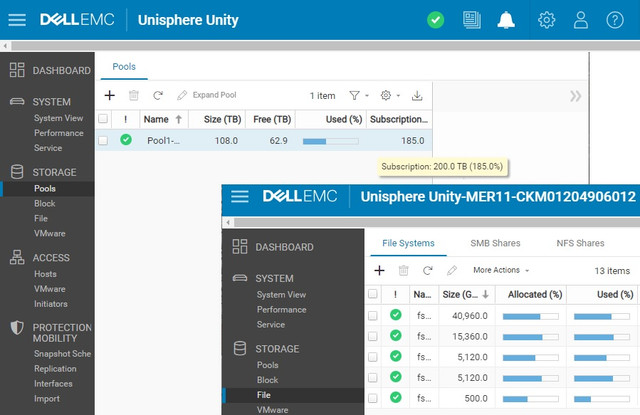
Task: Click Storage cylinder icon in Unity-MER11 window
Action: point(240,348)
